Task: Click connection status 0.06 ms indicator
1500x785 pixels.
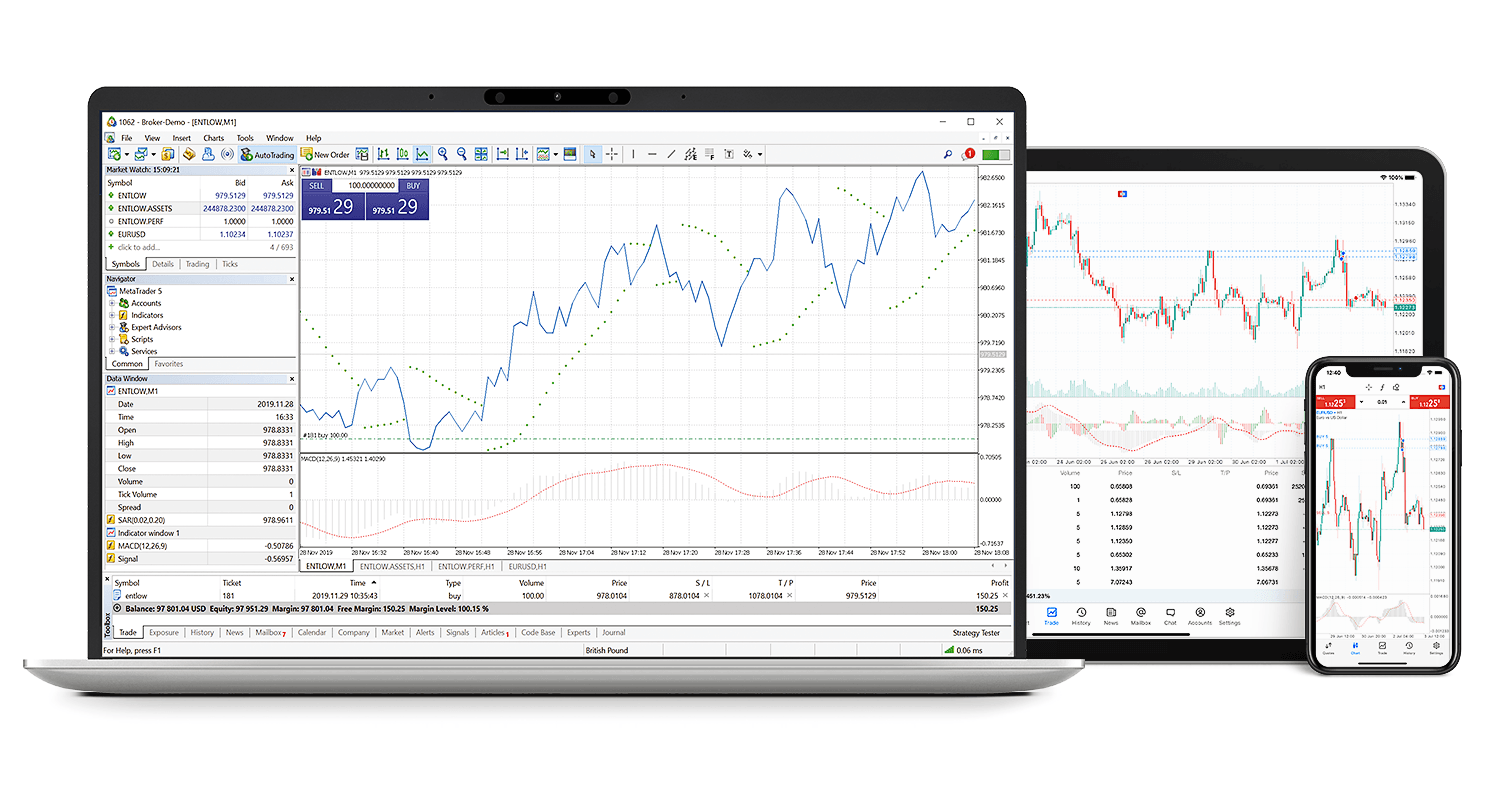Action: [963, 651]
